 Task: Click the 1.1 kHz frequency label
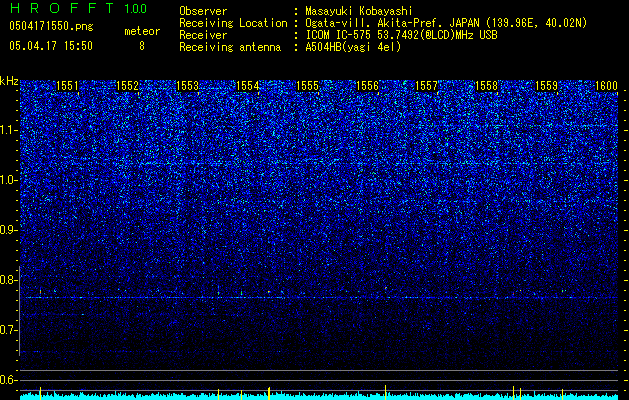pyautogui.click(x=7, y=130)
